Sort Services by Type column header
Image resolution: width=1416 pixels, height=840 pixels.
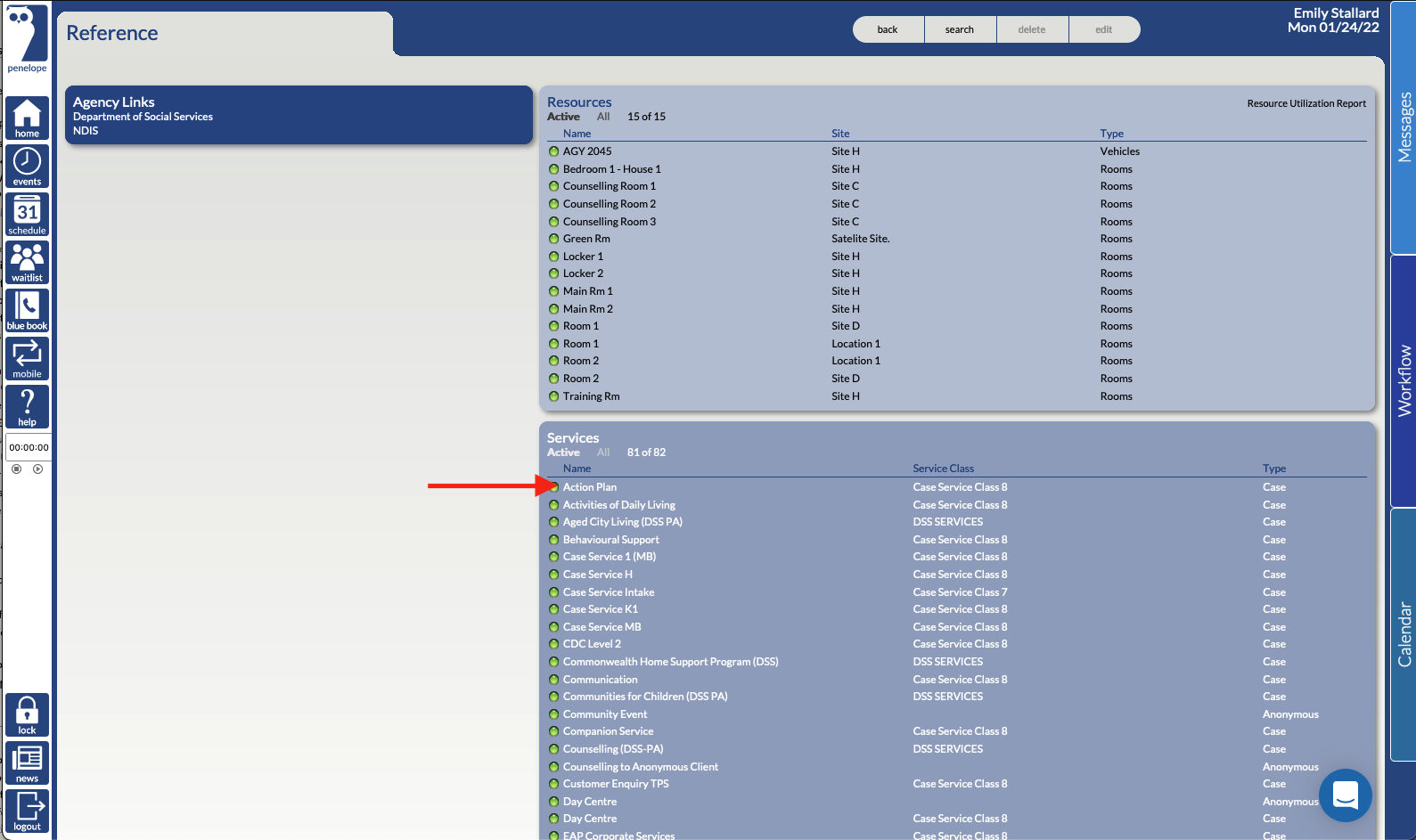pos(1274,469)
